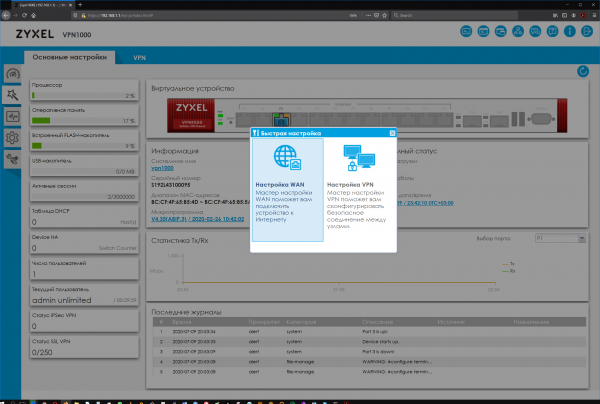Open the Monitor icon in left sidebar

[13, 116]
